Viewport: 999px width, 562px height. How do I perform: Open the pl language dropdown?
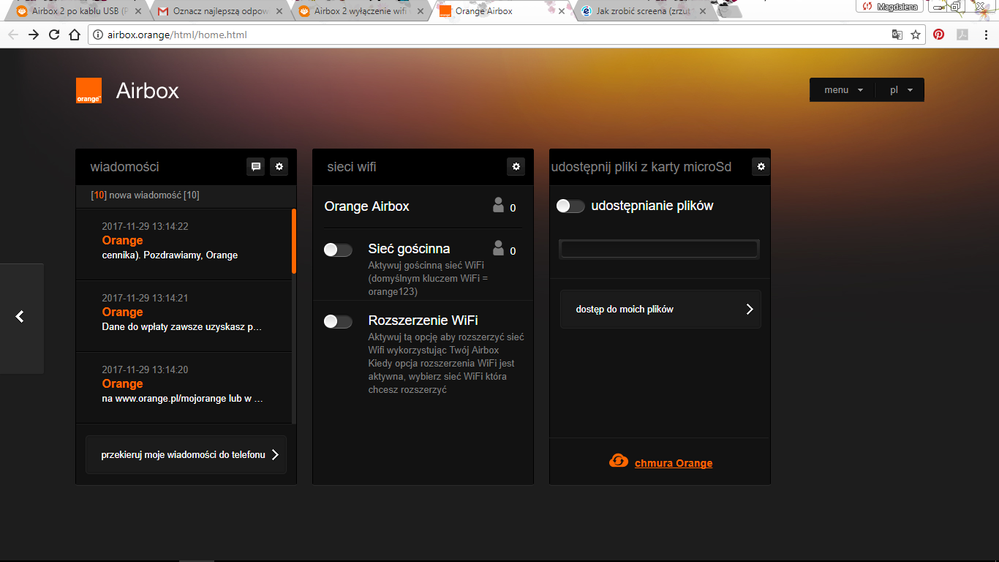point(900,90)
